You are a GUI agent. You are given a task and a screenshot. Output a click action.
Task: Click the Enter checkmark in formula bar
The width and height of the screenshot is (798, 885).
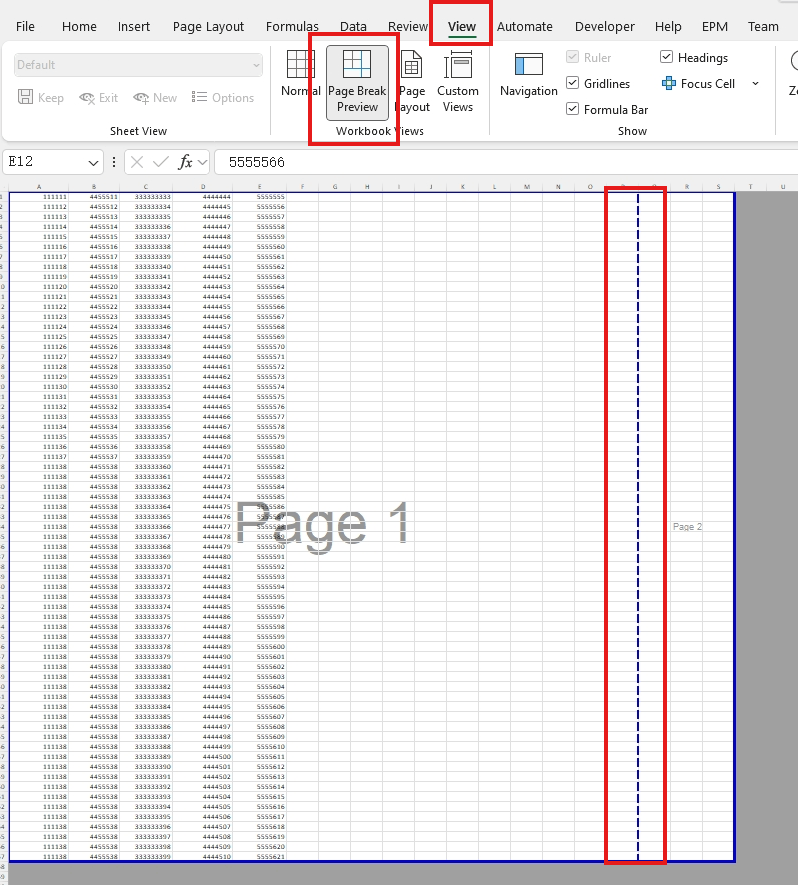click(x=161, y=163)
